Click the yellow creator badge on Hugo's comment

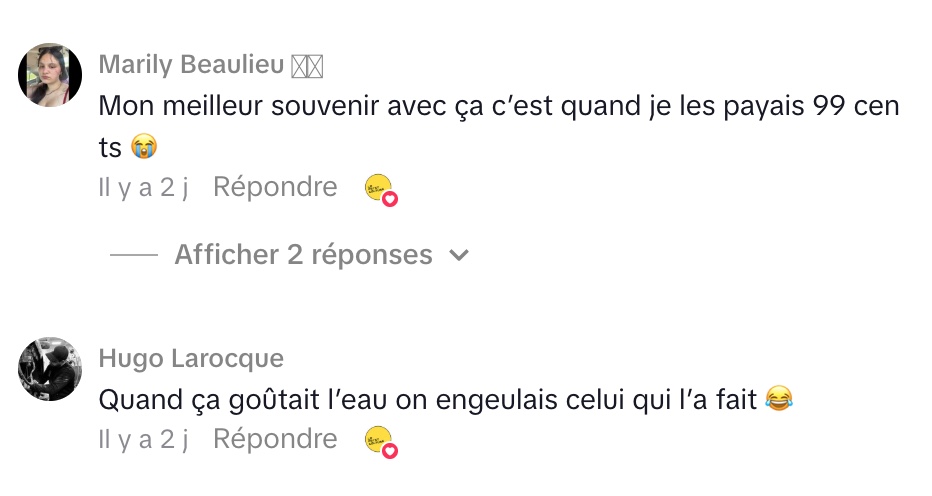[378, 439]
